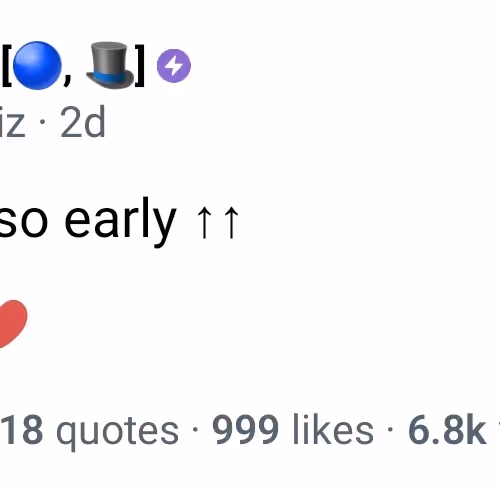This screenshot has width=500, height=485.
Task: Open the "999 likes" list
Action: [293, 429]
